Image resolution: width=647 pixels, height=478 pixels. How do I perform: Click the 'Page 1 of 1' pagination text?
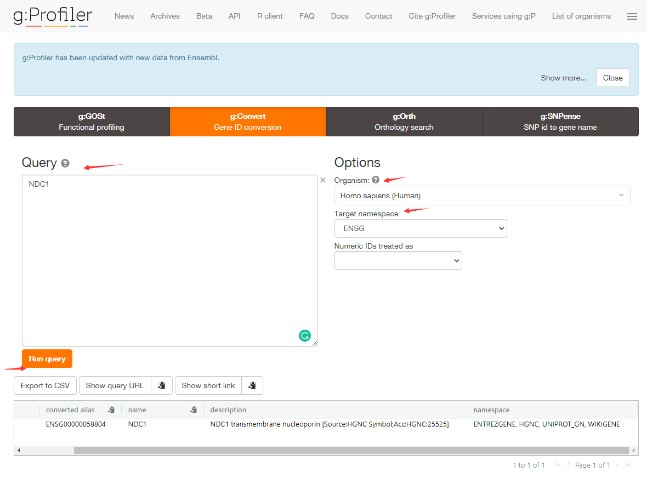(x=592, y=465)
